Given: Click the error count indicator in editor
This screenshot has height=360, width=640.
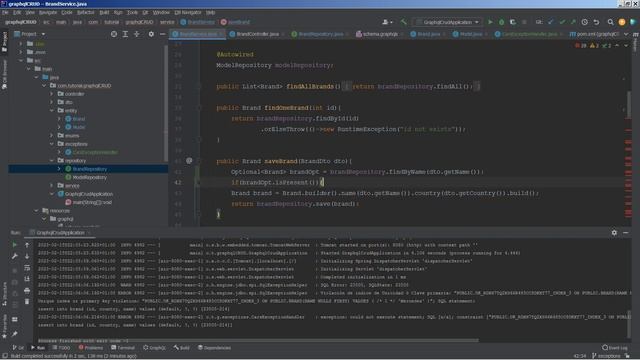Looking at the screenshot, I should [x=581, y=46].
